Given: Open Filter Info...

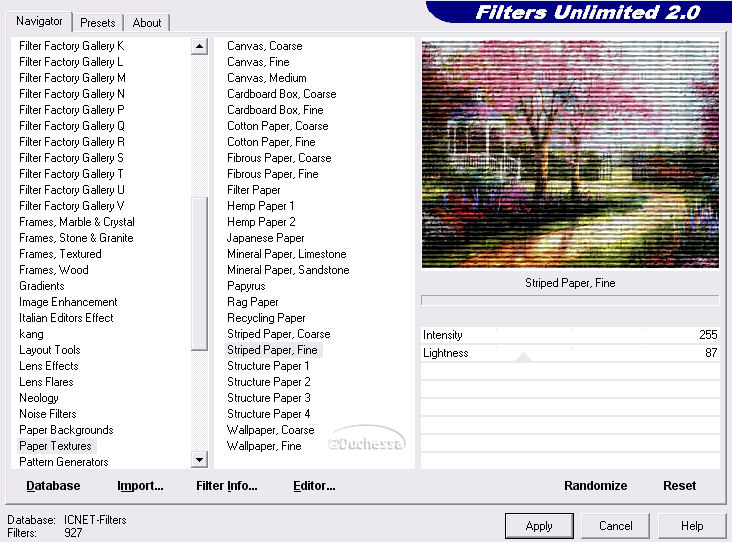Looking at the screenshot, I should [226, 486].
